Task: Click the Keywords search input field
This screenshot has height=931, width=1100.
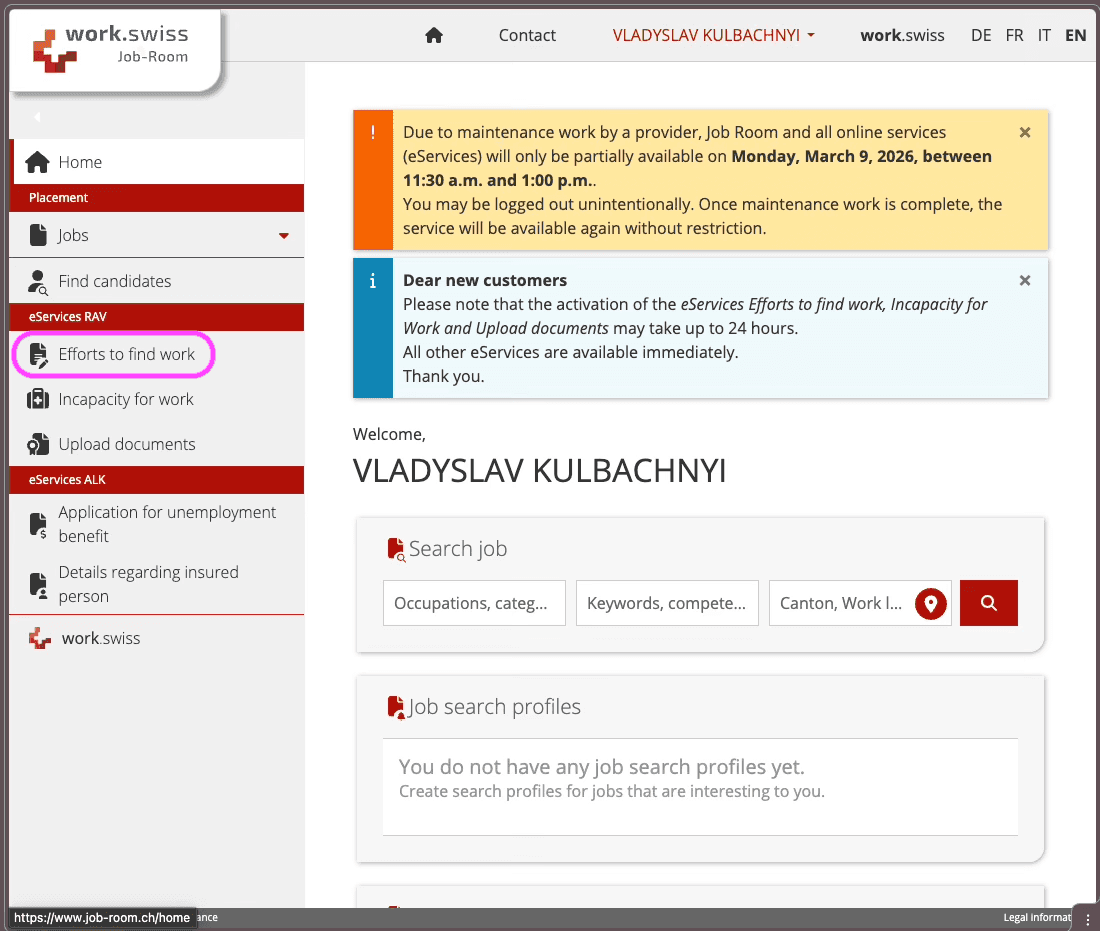Action: point(667,603)
